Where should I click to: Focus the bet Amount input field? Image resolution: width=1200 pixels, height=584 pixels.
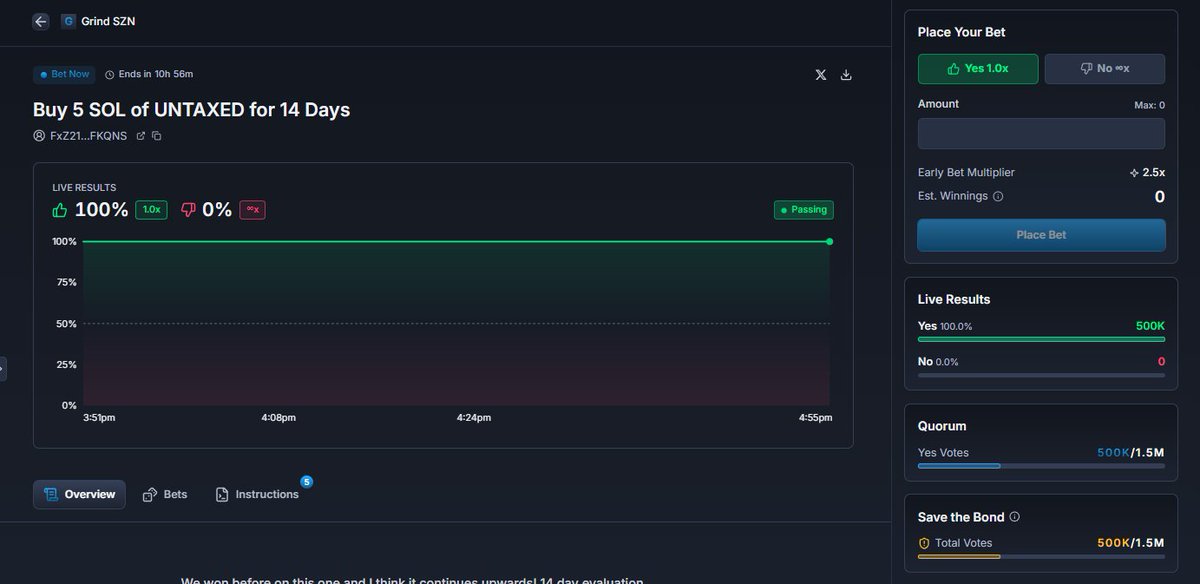point(1041,134)
